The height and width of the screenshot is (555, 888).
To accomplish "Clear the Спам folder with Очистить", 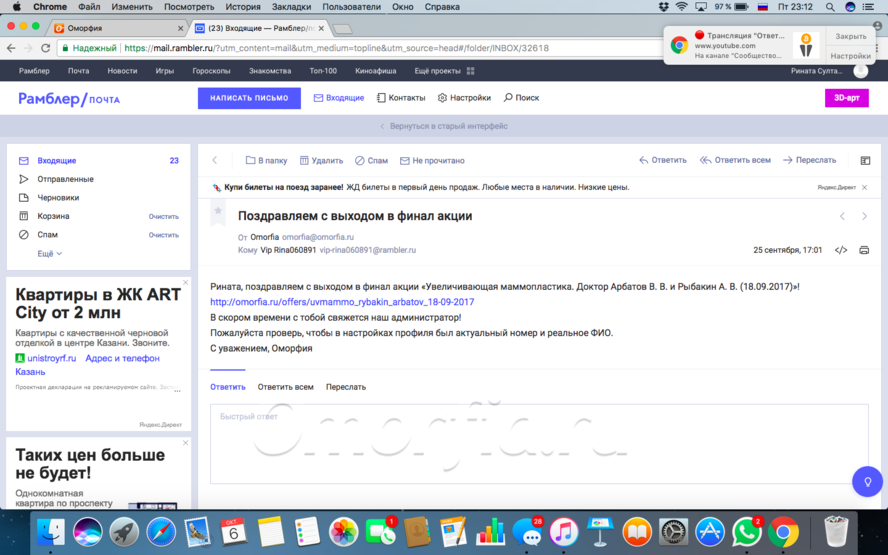I will (164, 235).
